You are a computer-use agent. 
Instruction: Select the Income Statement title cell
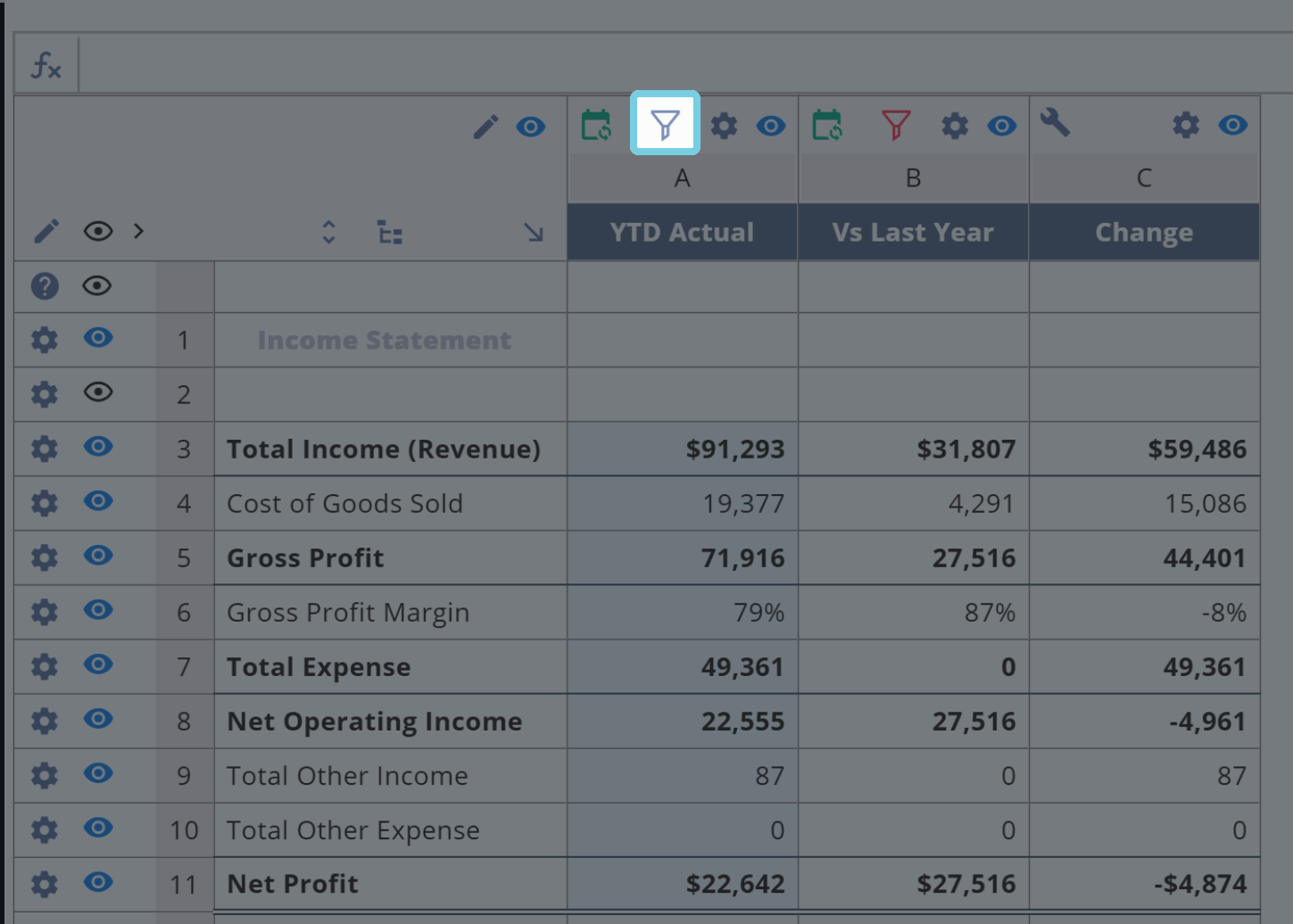coord(391,340)
